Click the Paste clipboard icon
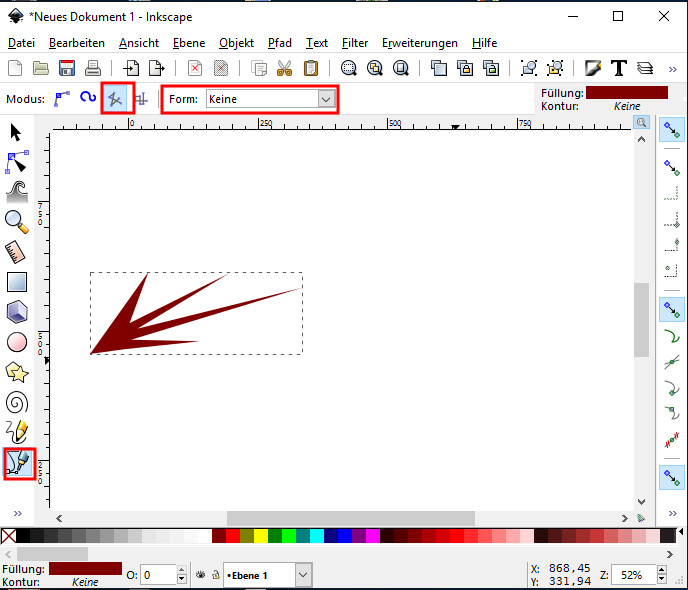Viewport: 688px width, 590px height. [311, 68]
